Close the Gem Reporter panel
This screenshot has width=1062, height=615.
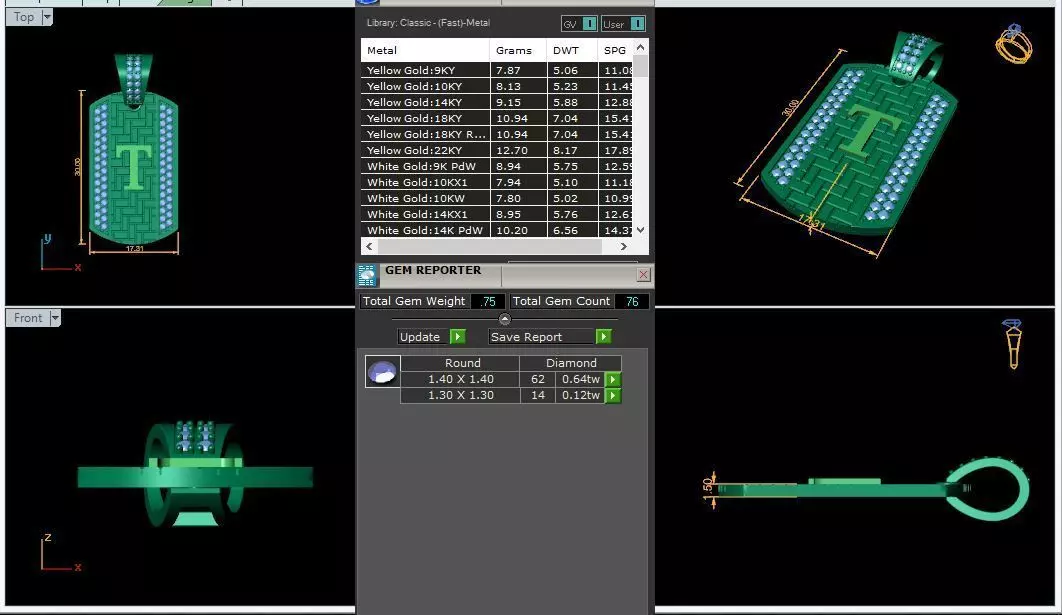643,274
